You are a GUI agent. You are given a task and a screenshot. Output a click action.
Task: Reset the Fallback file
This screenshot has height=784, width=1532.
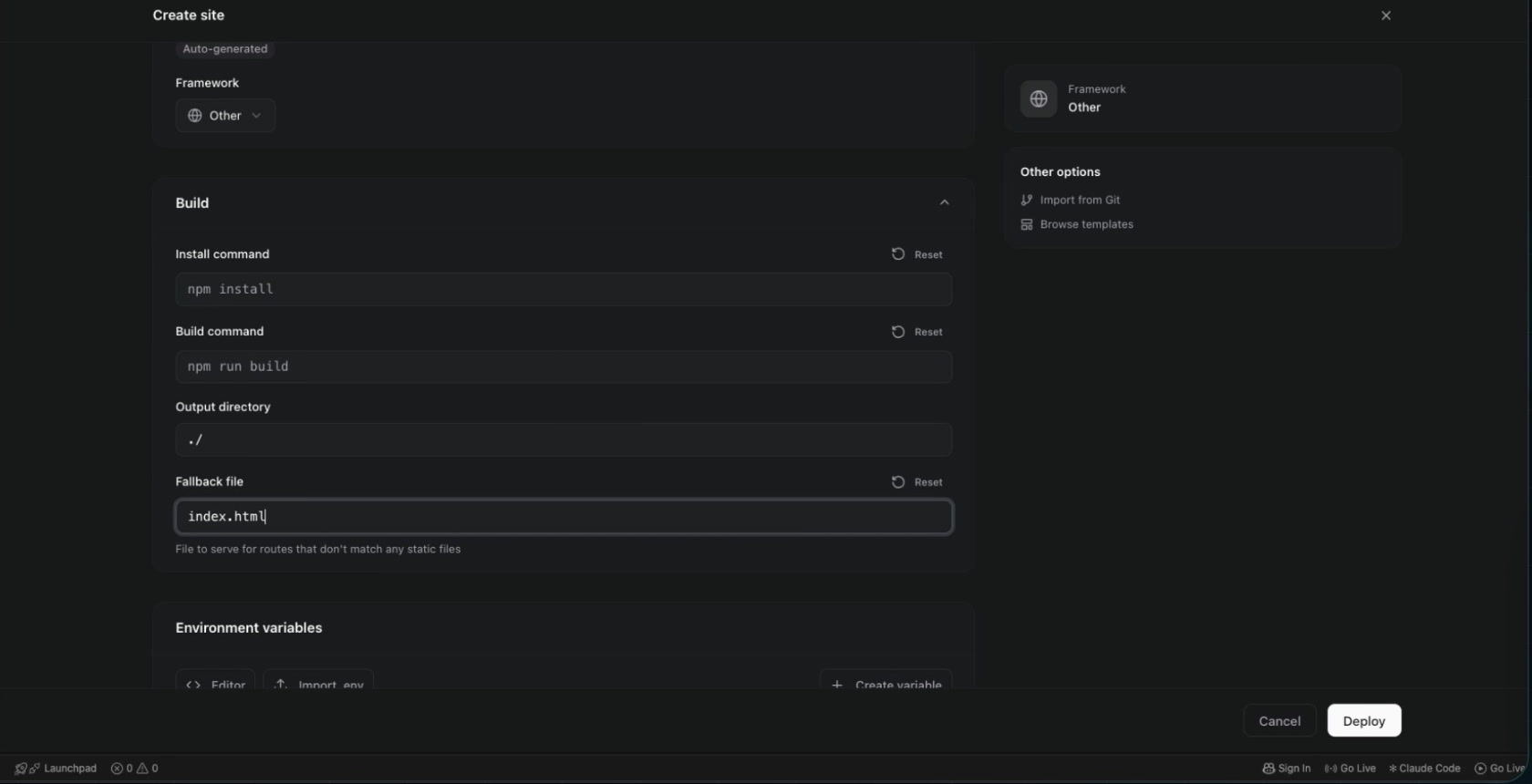tap(917, 482)
